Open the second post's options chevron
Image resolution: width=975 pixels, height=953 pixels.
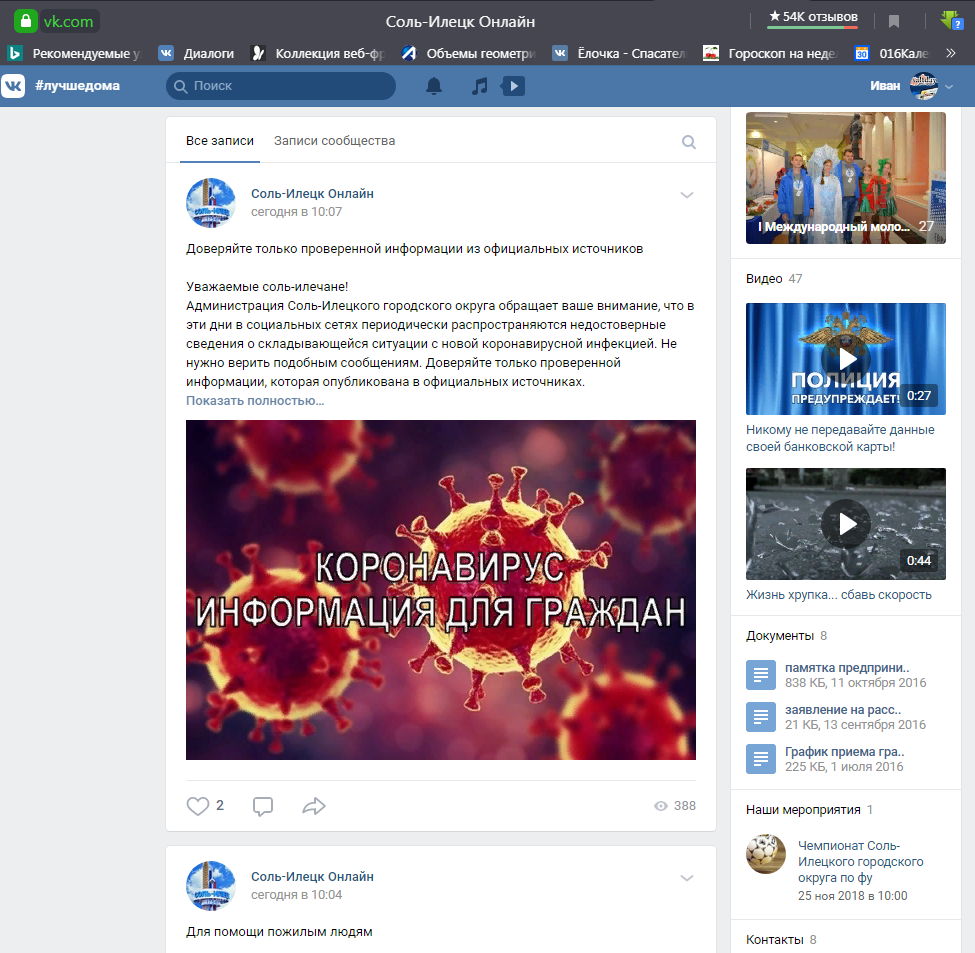687,878
